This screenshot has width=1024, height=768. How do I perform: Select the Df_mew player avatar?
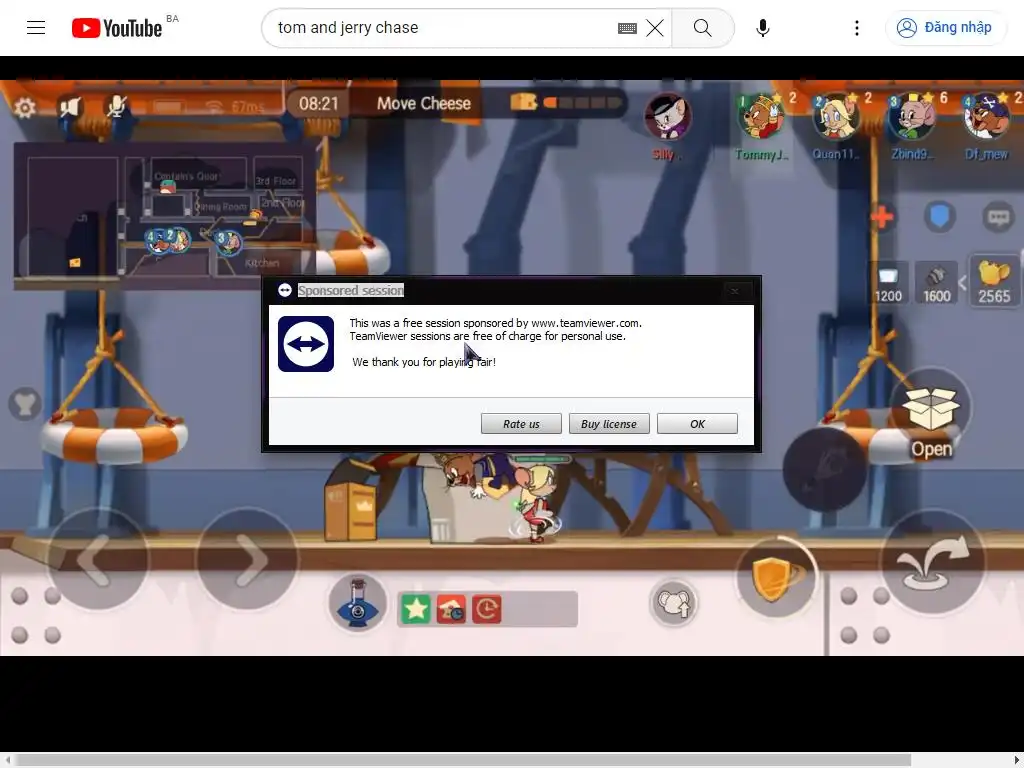pyautogui.click(x=987, y=118)
